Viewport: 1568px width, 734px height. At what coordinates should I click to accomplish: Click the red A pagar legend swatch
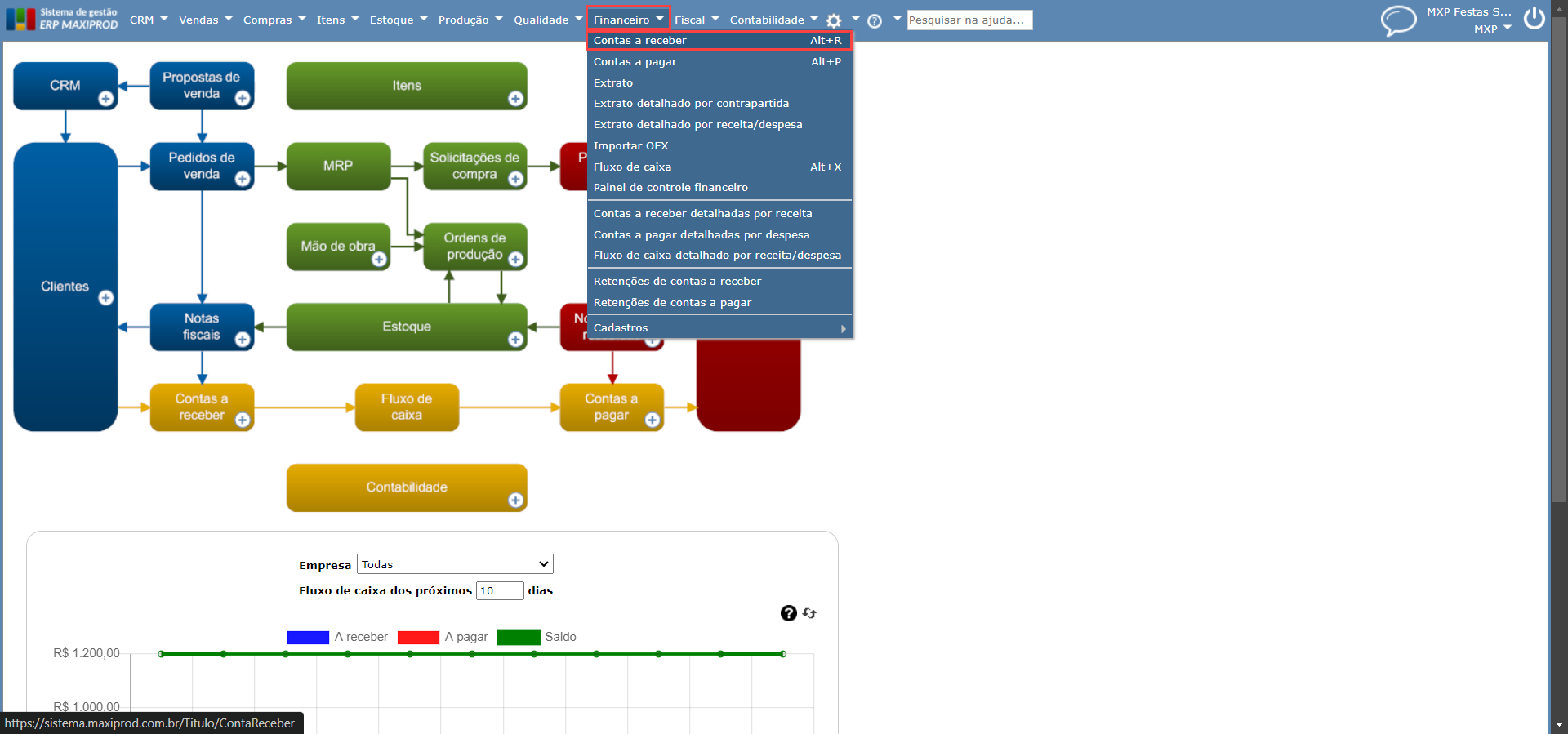tap(418, 638)
